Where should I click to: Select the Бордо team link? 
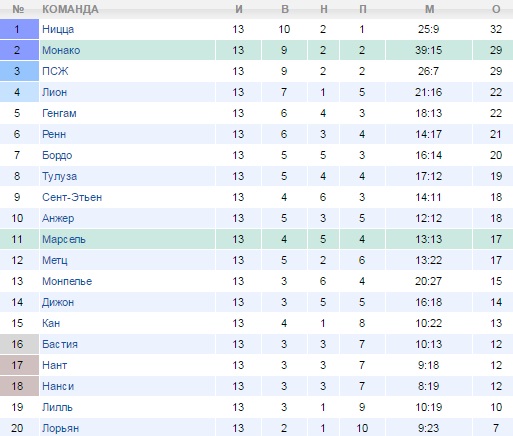[x=57, y=155]
